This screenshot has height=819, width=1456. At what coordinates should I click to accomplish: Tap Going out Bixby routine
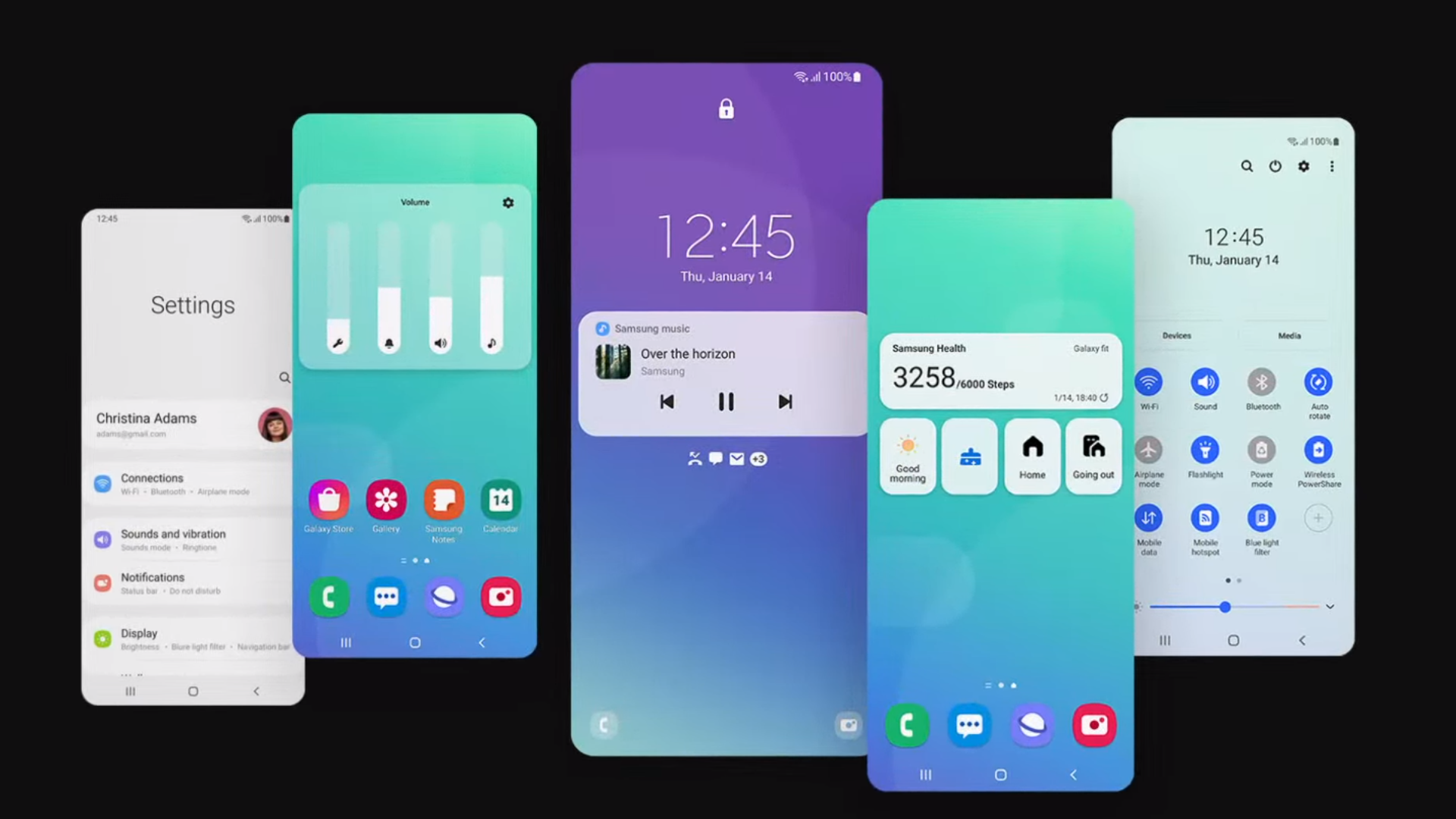coord(1093,455)
